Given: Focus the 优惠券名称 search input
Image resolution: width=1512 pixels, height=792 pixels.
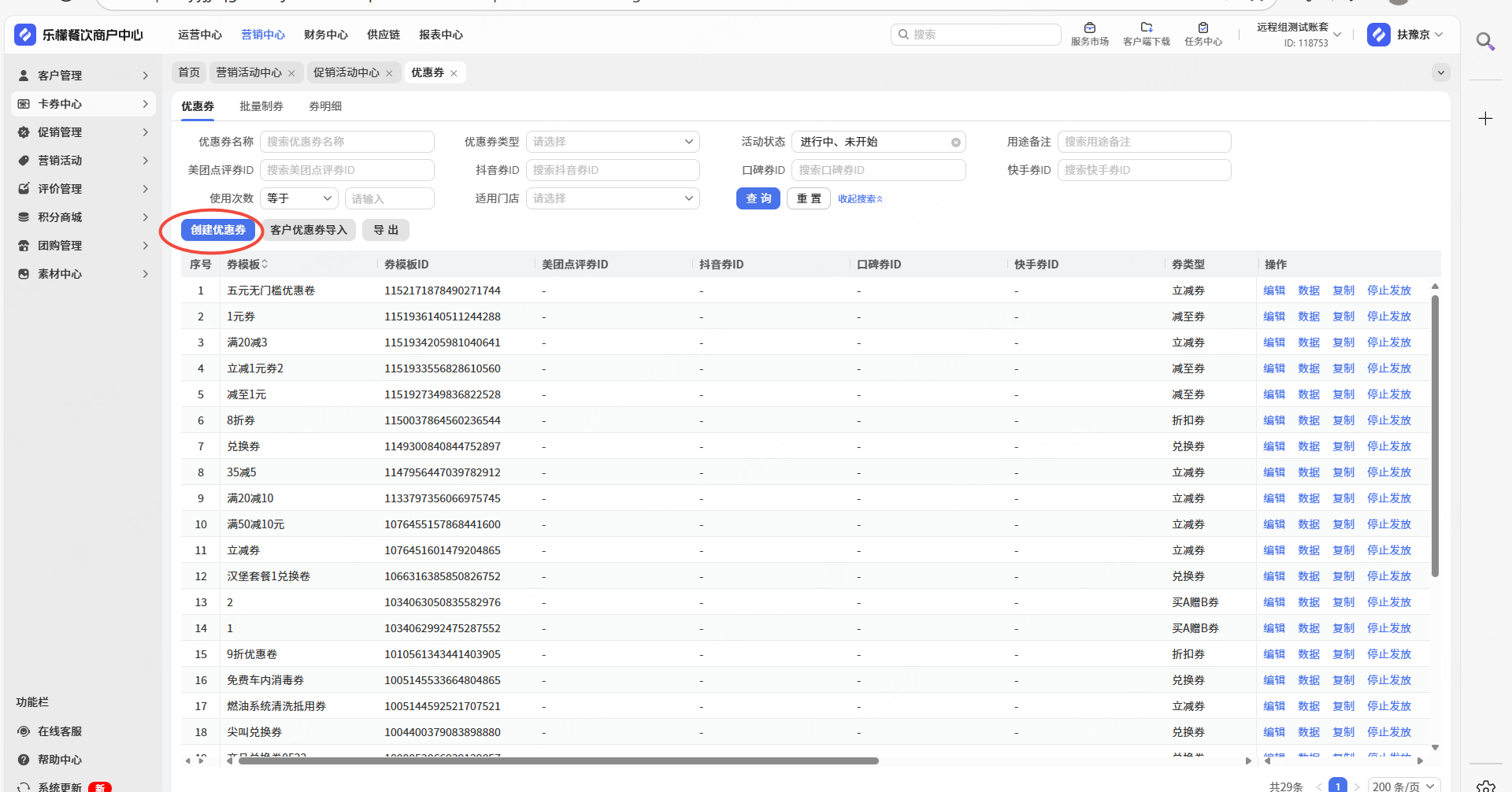Looking at the screenshot, I should pos(346,142).
